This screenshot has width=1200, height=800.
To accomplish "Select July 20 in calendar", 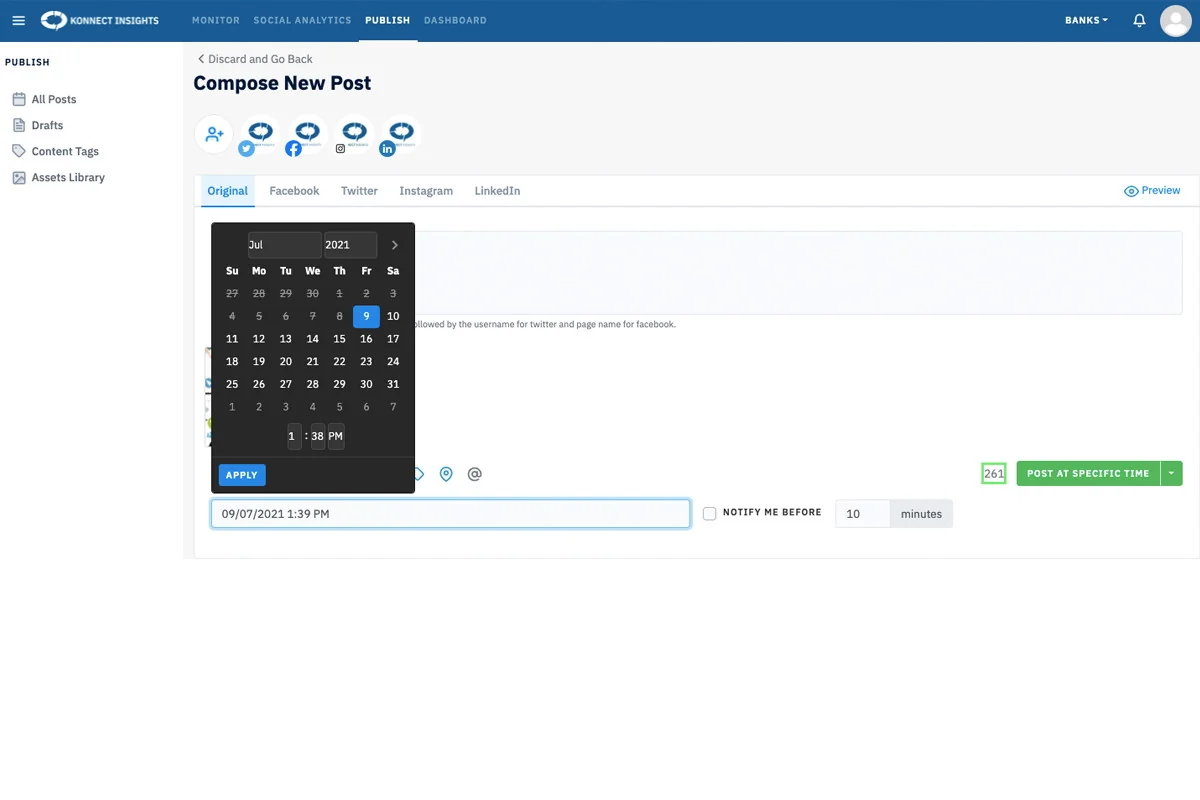I will pyautogui.click(x=286, y=362).
